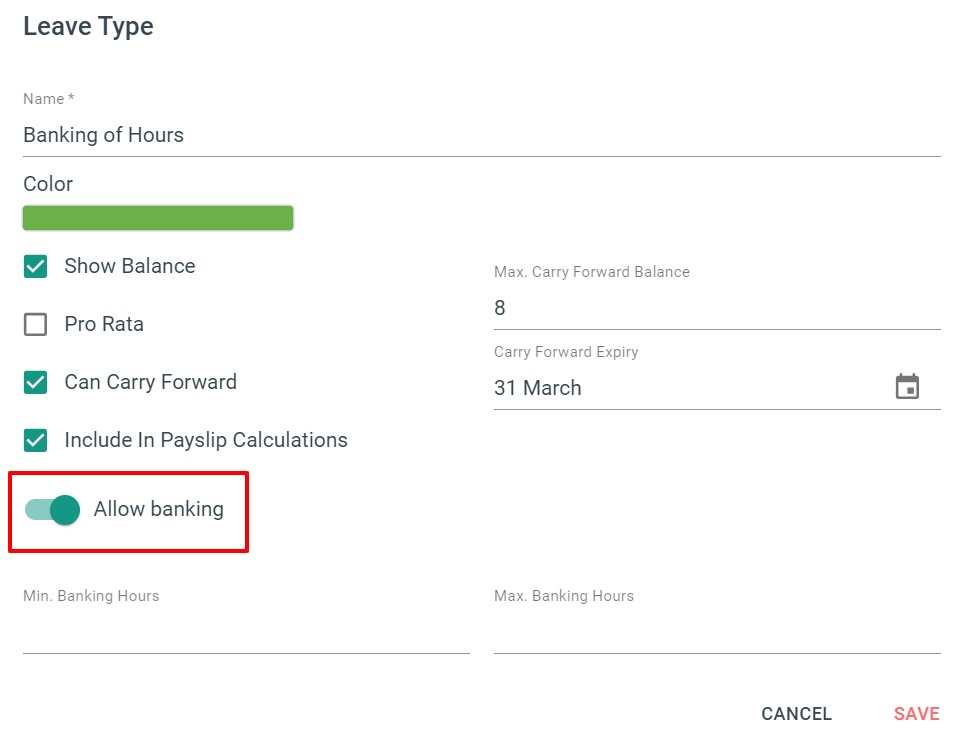Screen dimensions: 965x746
Task: Enable the Pro Rata option
Action: (35, 324)
